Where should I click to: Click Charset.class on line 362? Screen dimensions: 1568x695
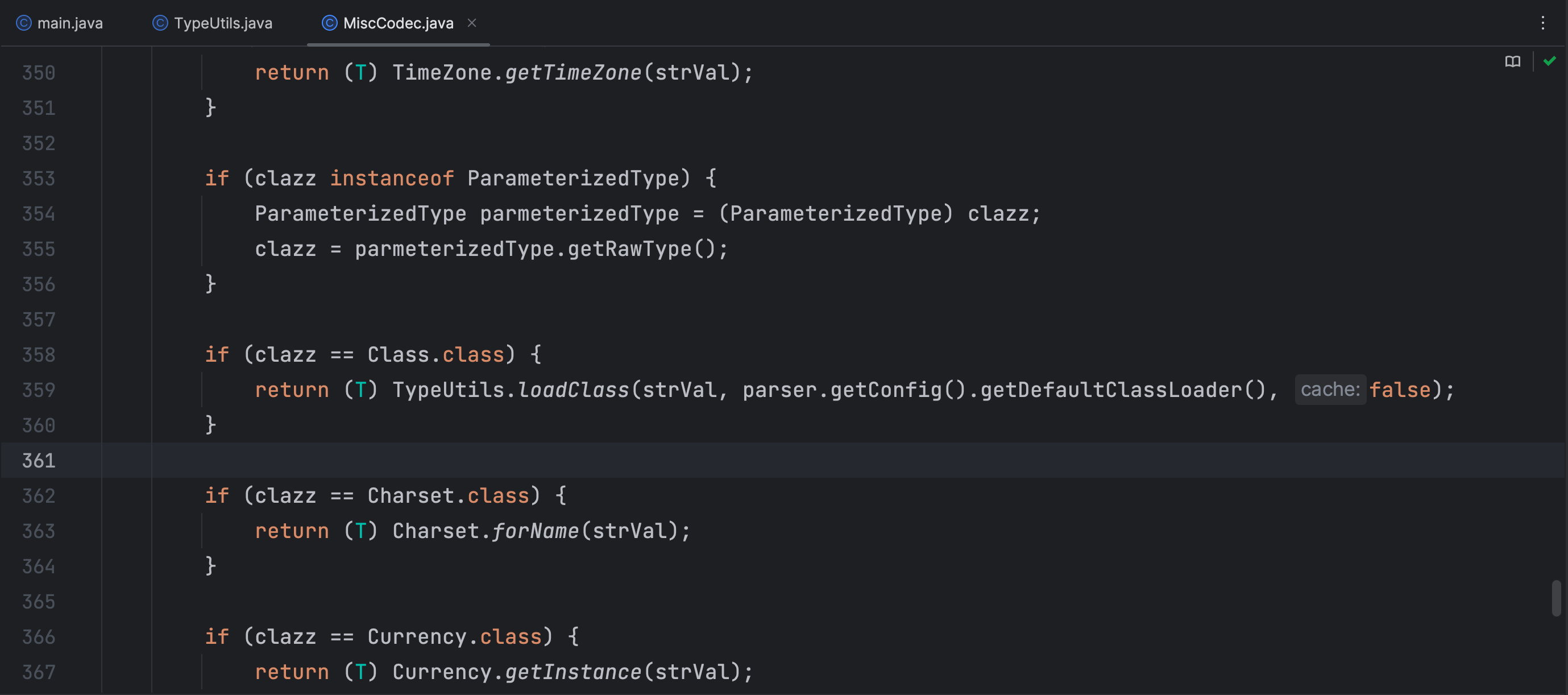(448, 496)
